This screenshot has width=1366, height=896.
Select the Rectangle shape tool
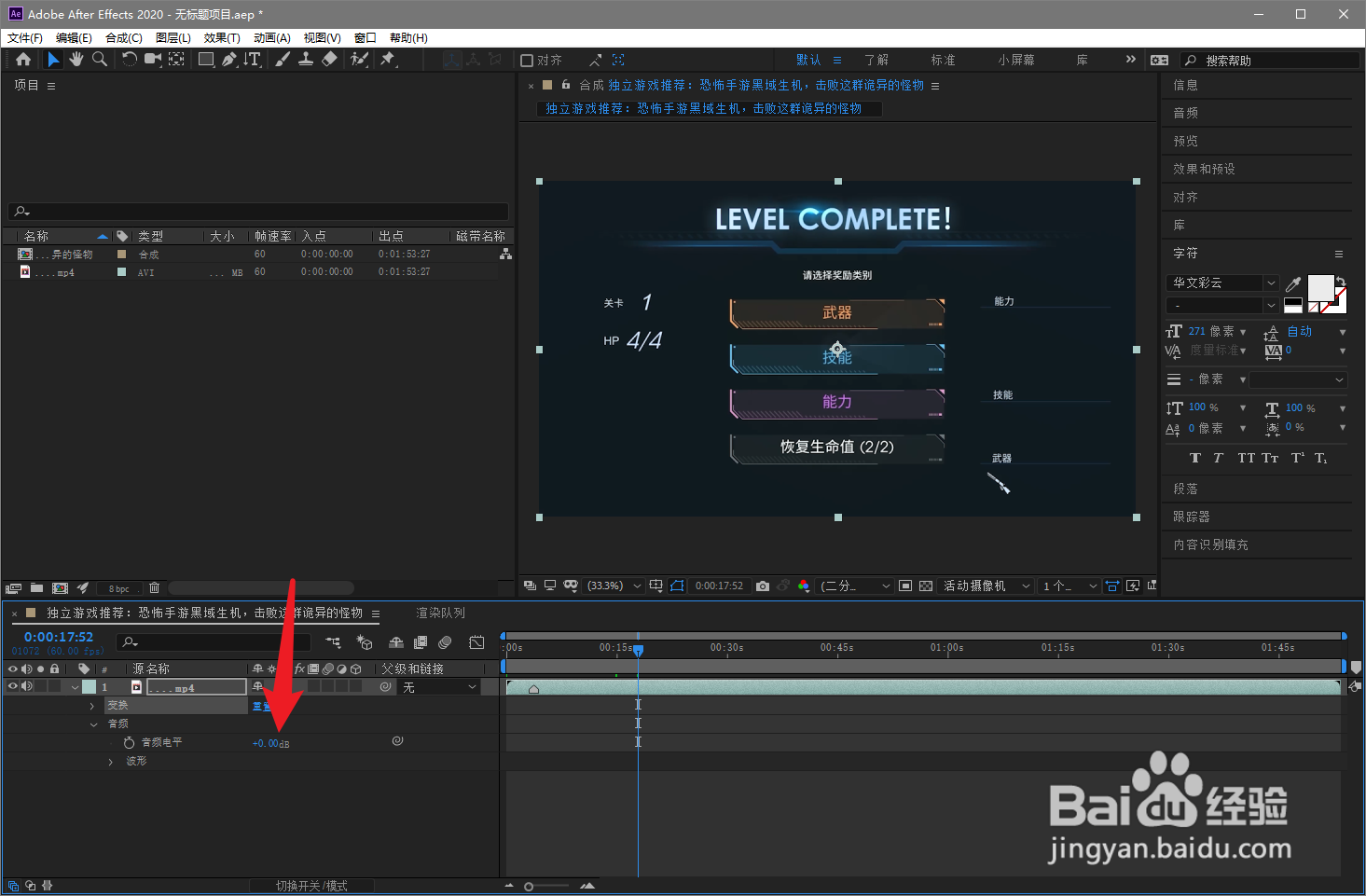pos(206,60)
